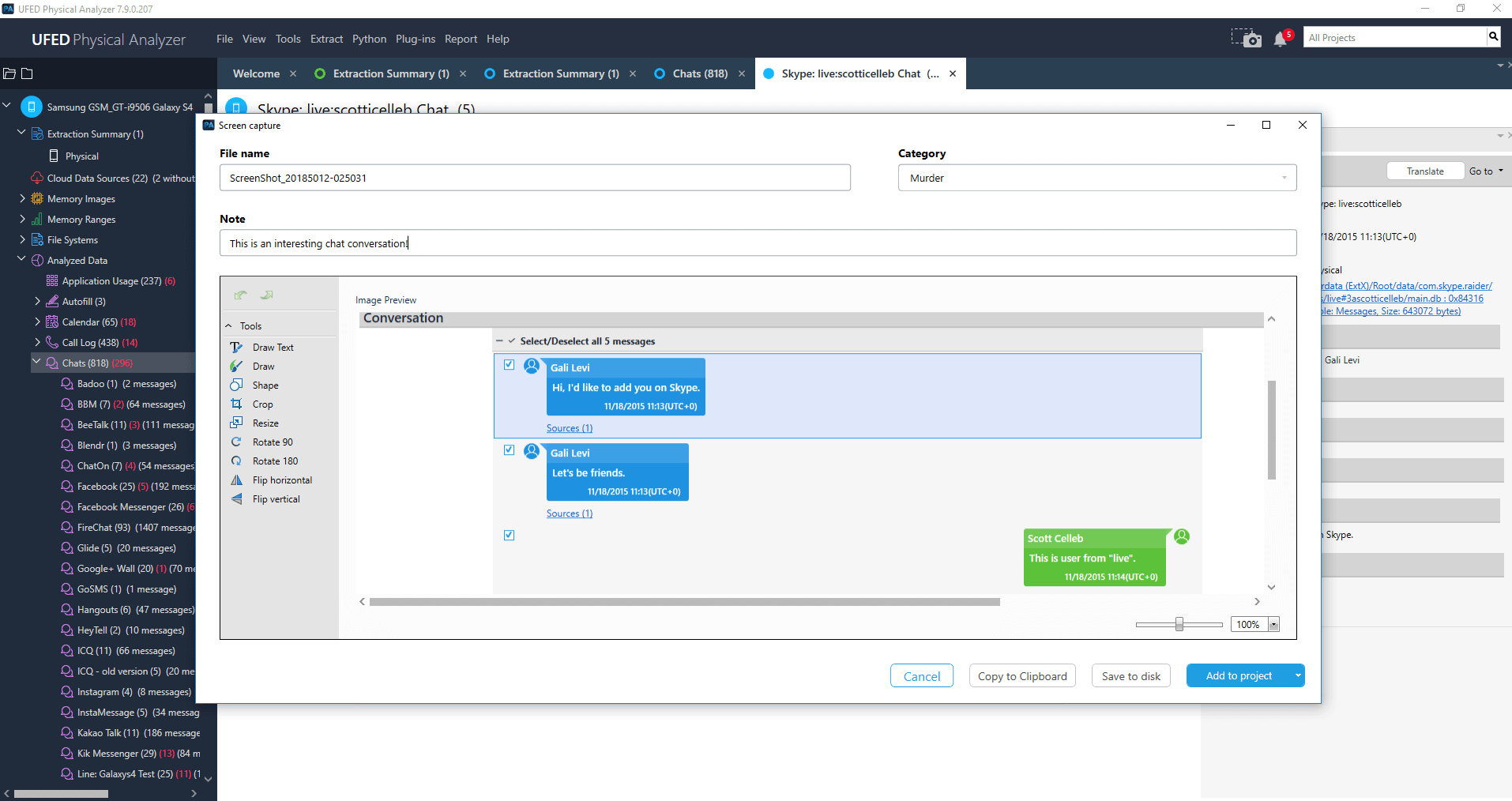Click the image preview horizontal scrollbar

(x=684, y=602)
